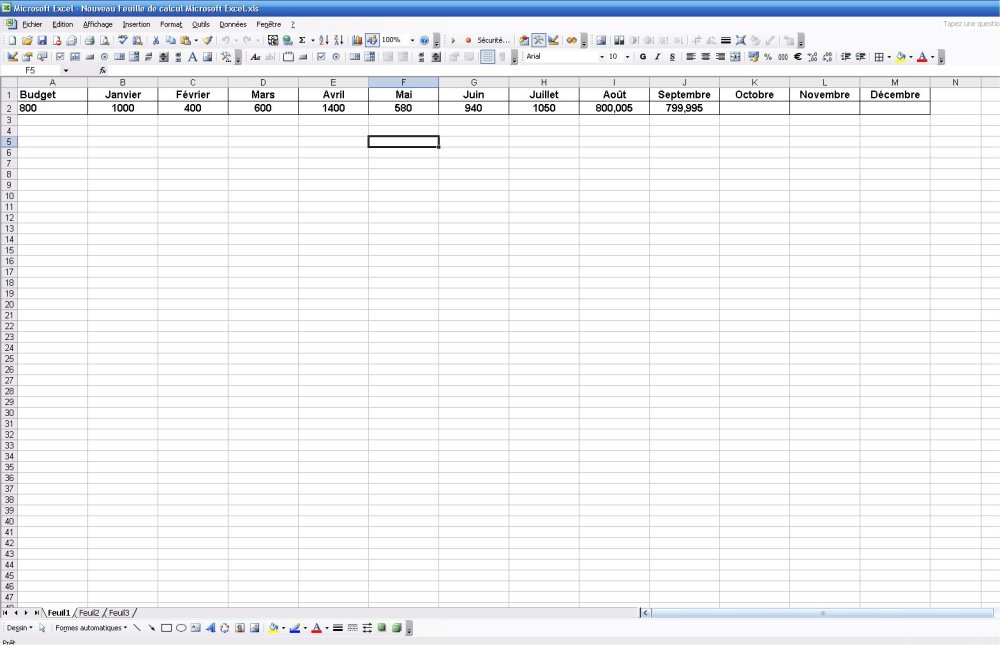The image size is (1000, 645).
Task: Open the Insertion menu
Action: click(x=136, y=24)
